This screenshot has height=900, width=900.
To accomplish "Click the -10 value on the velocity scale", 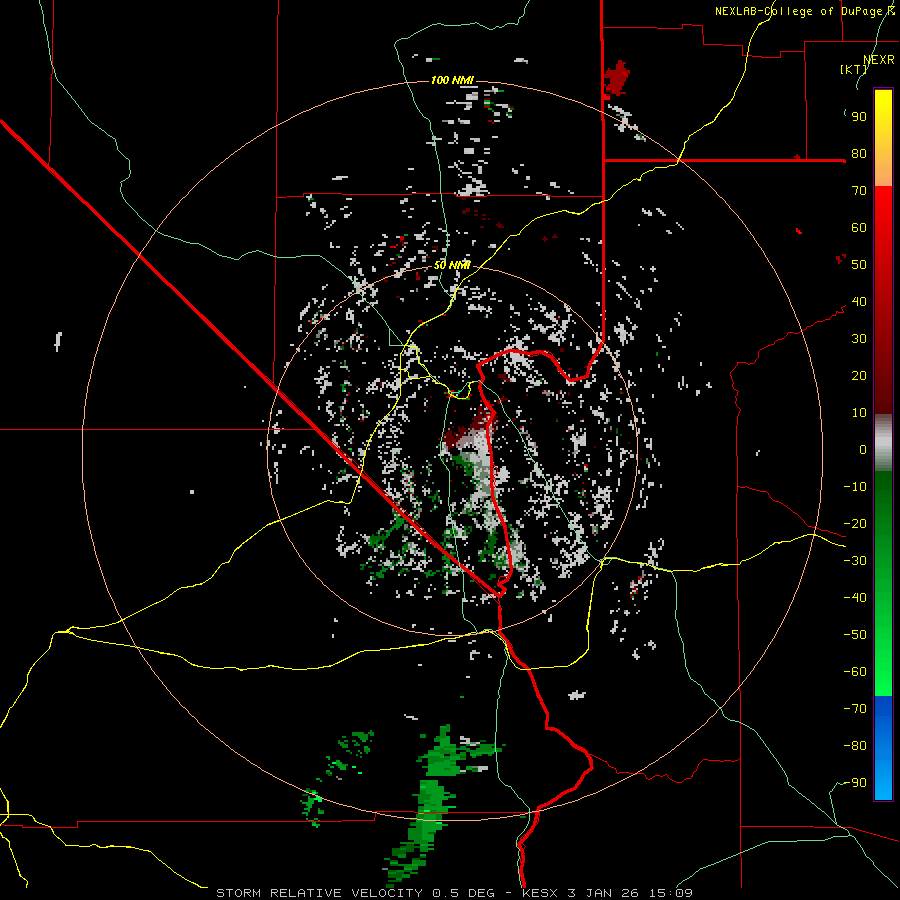I will 855,487.
